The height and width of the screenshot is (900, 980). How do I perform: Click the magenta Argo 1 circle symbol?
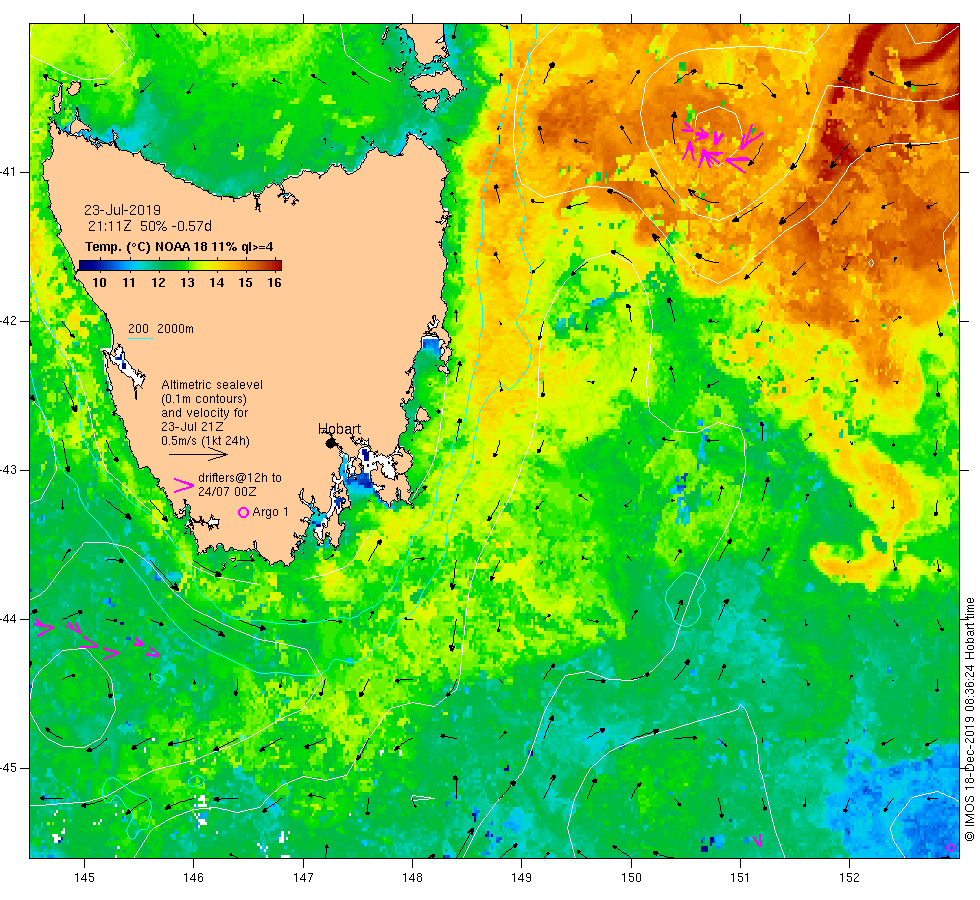pos(244,512)
